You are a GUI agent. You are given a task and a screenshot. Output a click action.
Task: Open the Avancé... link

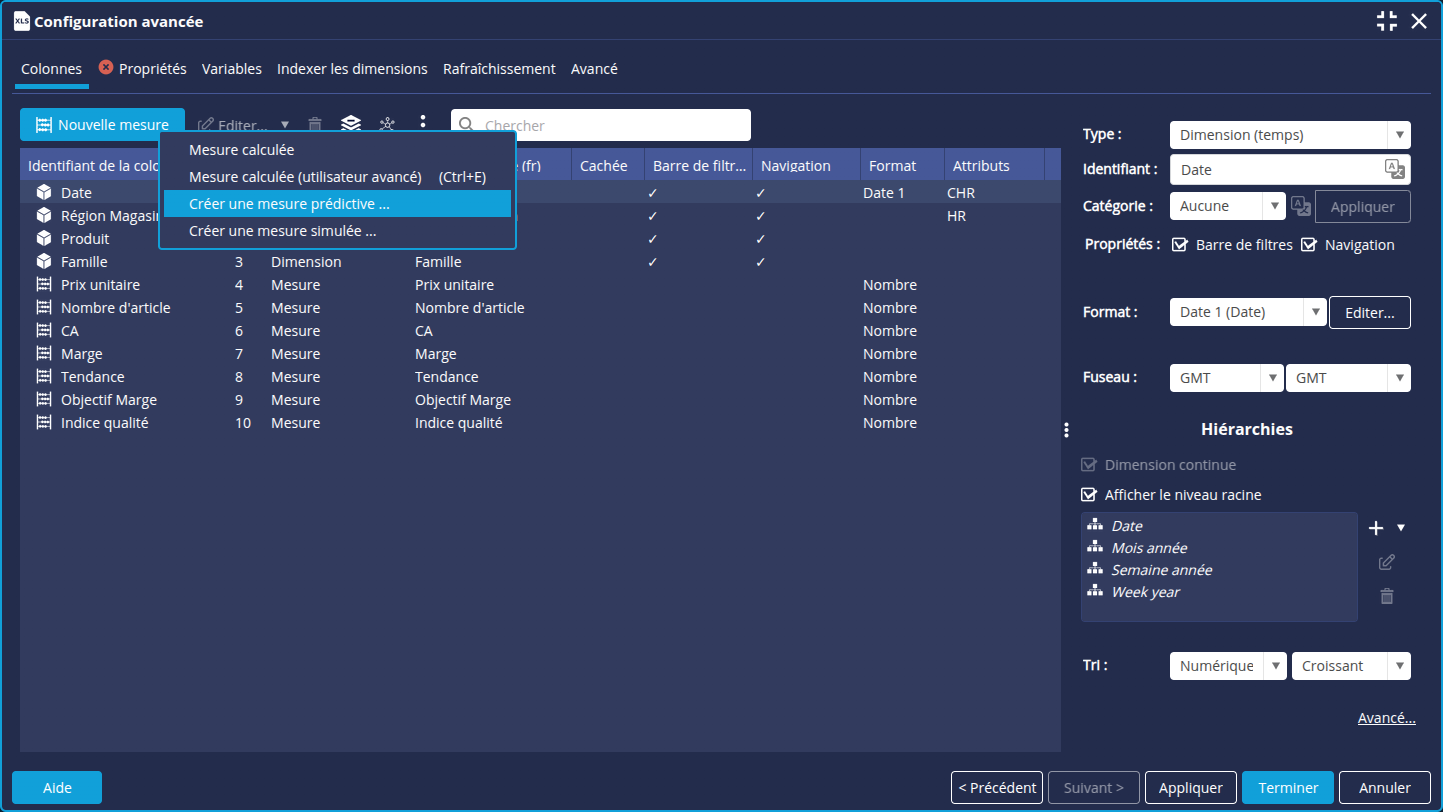click(1386, 718)
